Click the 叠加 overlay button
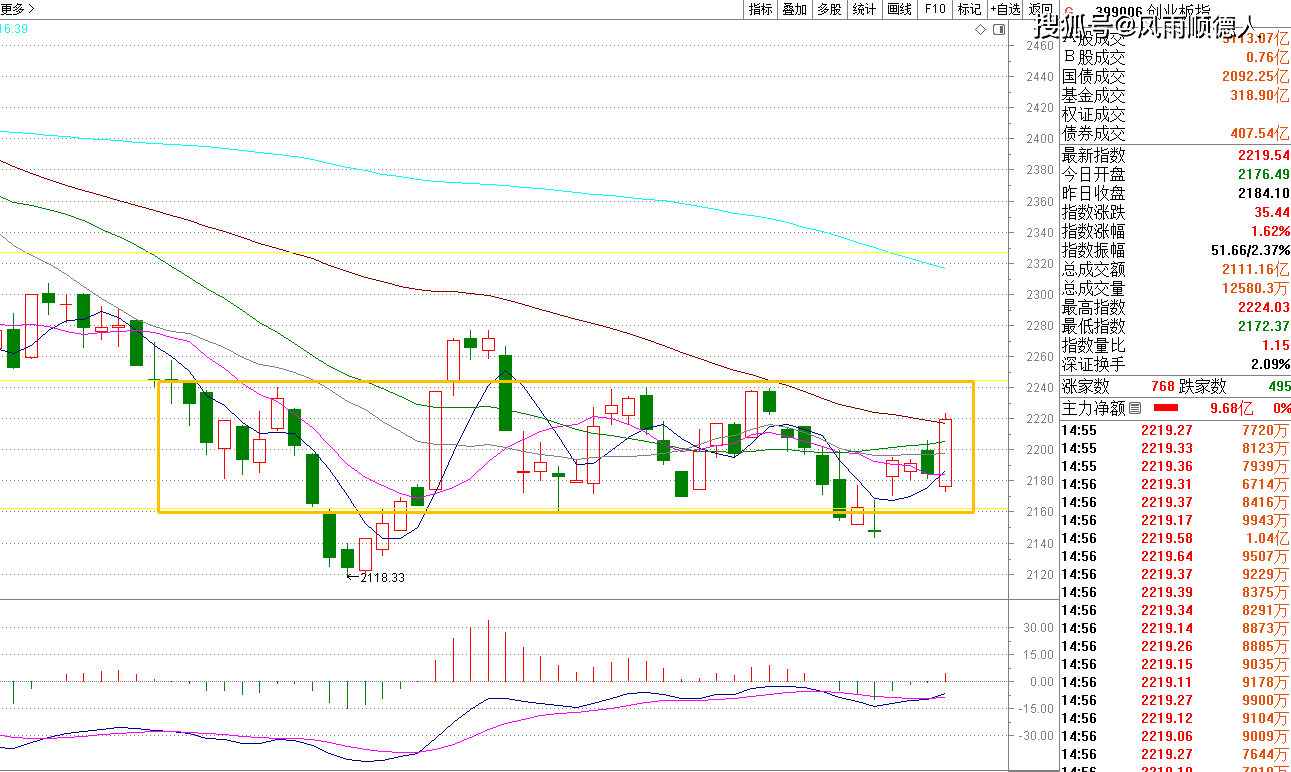The image size is (1291, 772). 794,9
